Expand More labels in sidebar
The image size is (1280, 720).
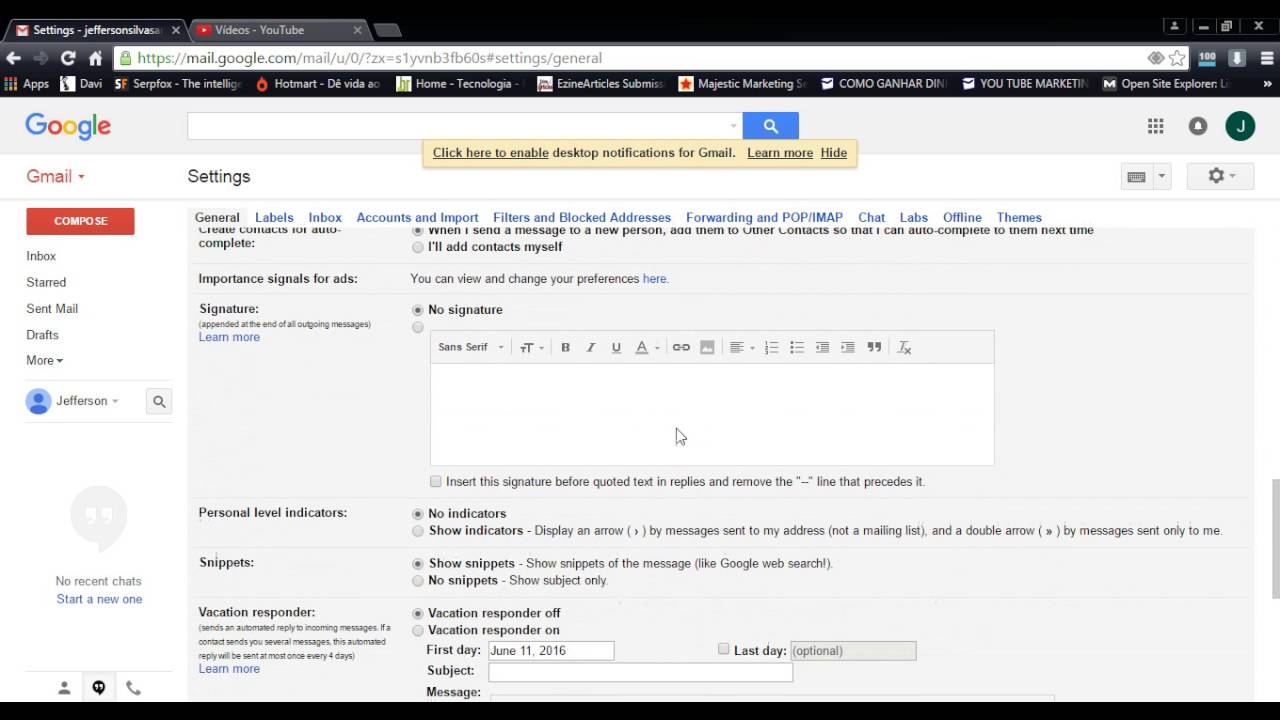coord(45,360)
